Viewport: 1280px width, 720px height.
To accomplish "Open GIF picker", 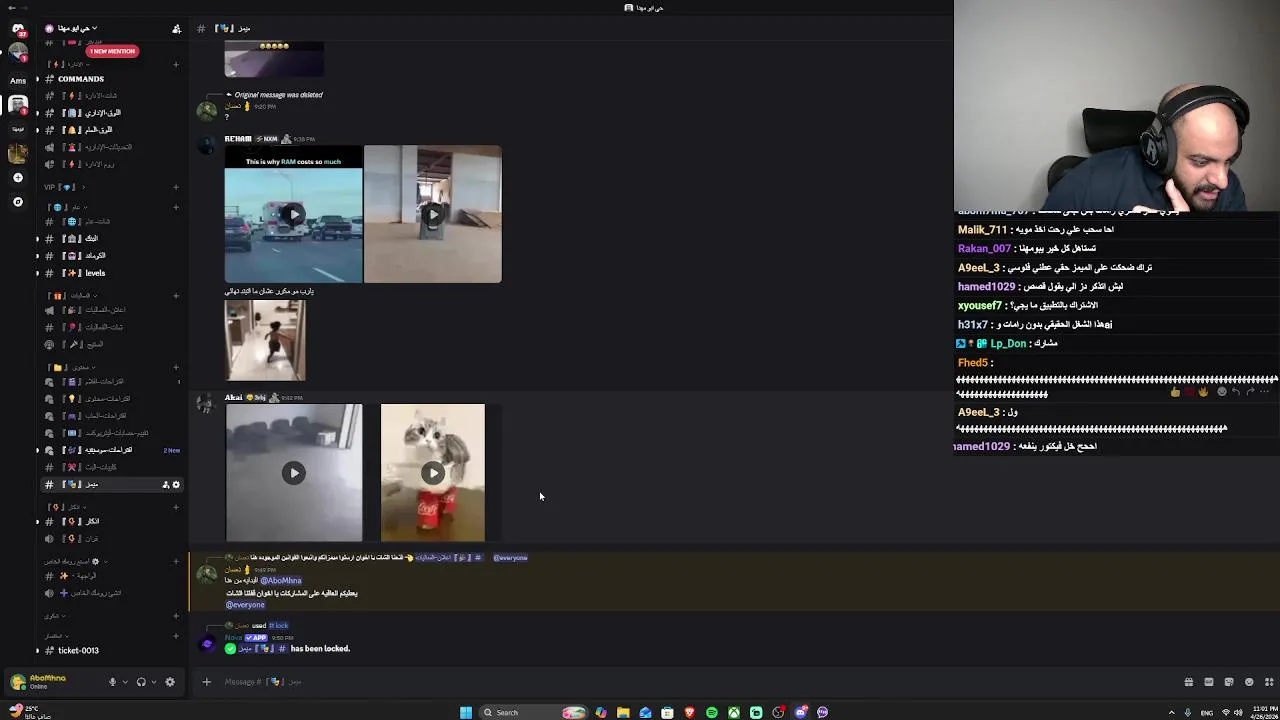I will (x=1208, y=682).
